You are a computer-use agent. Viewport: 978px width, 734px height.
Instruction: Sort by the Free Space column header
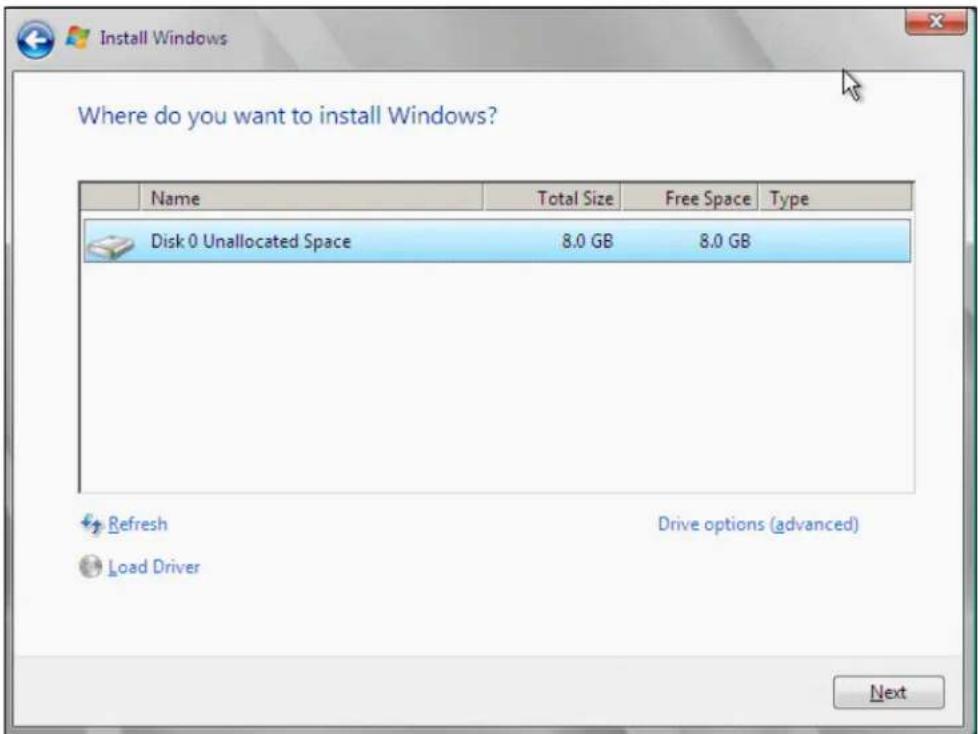click(x=690, y=198)
